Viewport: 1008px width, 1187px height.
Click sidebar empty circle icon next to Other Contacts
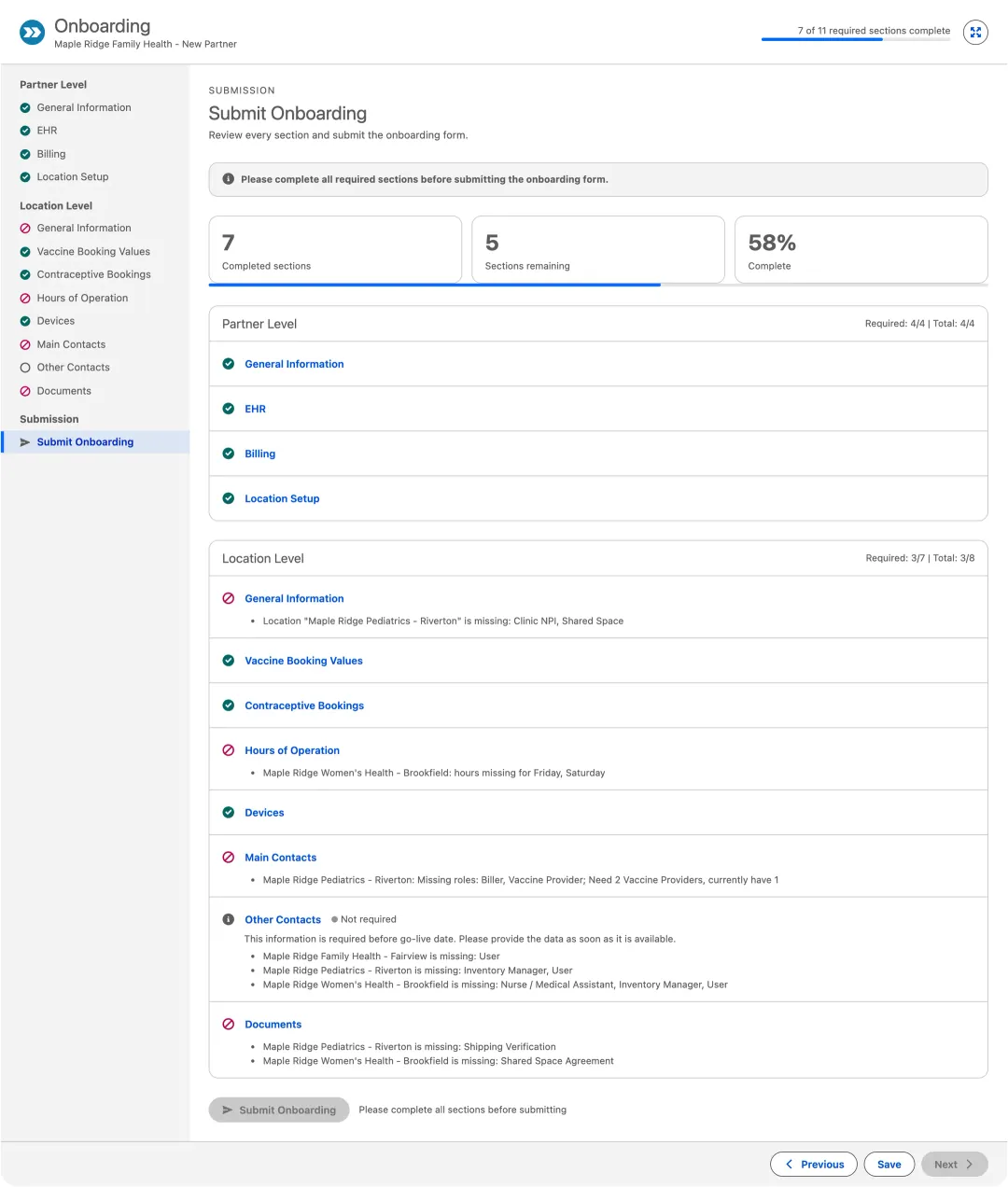25,368
